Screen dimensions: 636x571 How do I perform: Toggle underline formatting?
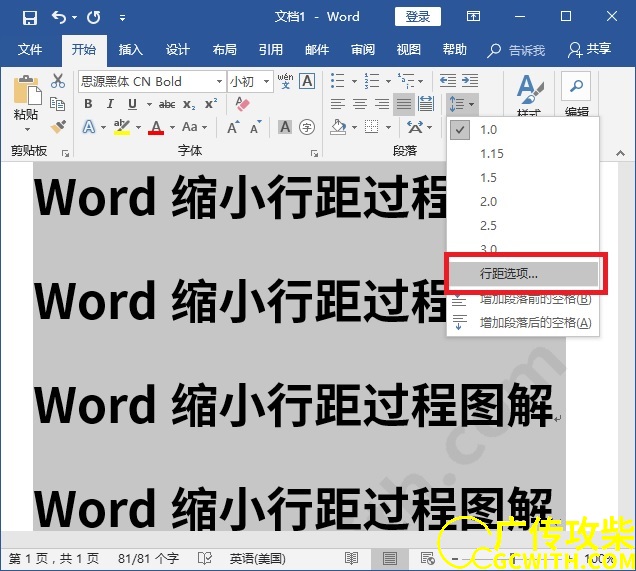132,104
